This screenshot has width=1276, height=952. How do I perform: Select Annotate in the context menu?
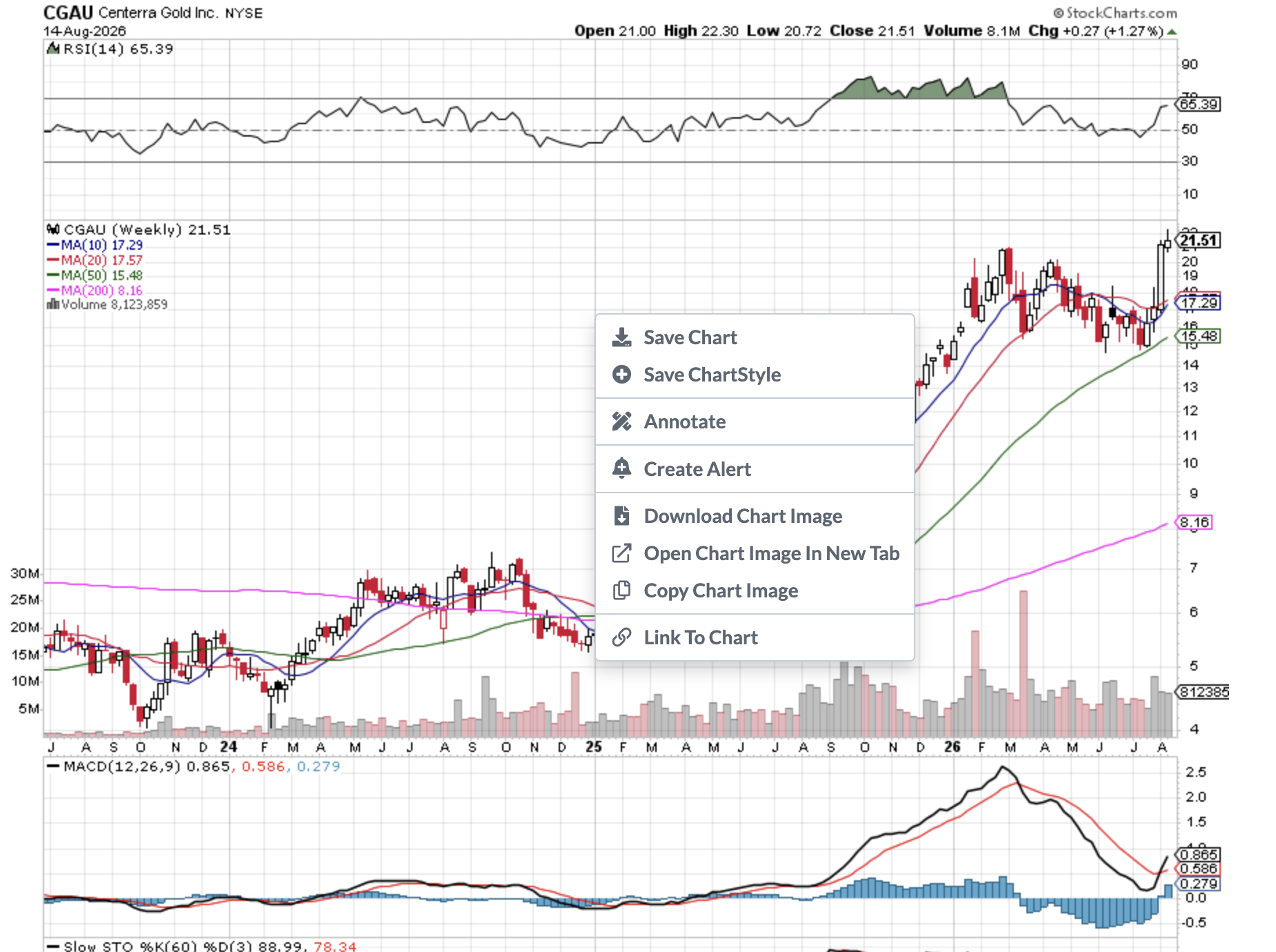pos(755,422)
